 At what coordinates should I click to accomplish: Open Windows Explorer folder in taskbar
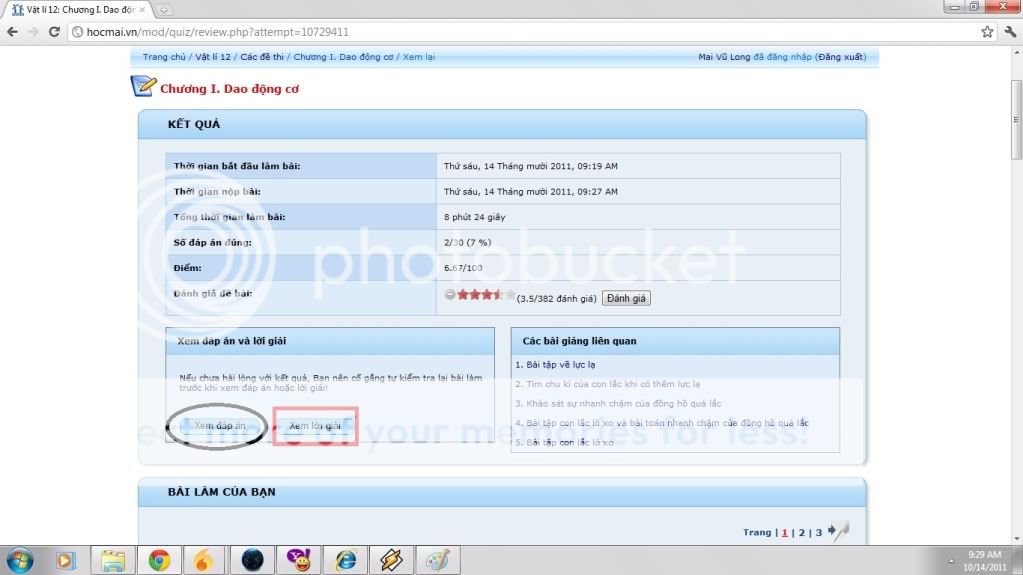point(113,561)
